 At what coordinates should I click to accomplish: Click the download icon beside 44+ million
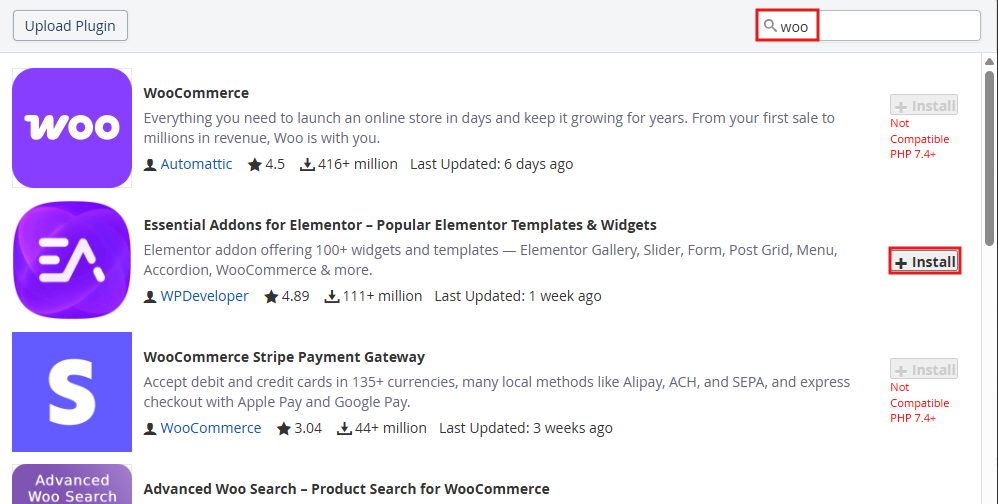[x=344, y=429]
